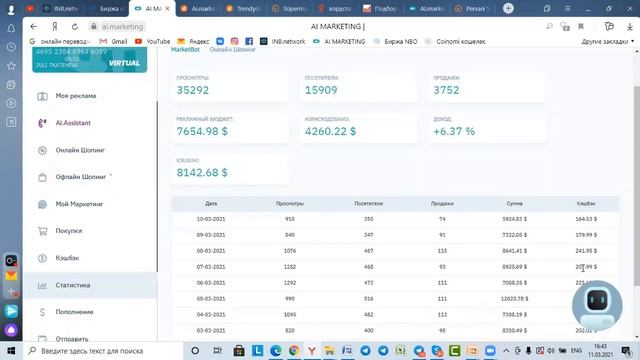
Task: Open a new browser tab
Action: pyautogui.click(x=508, y=8)
